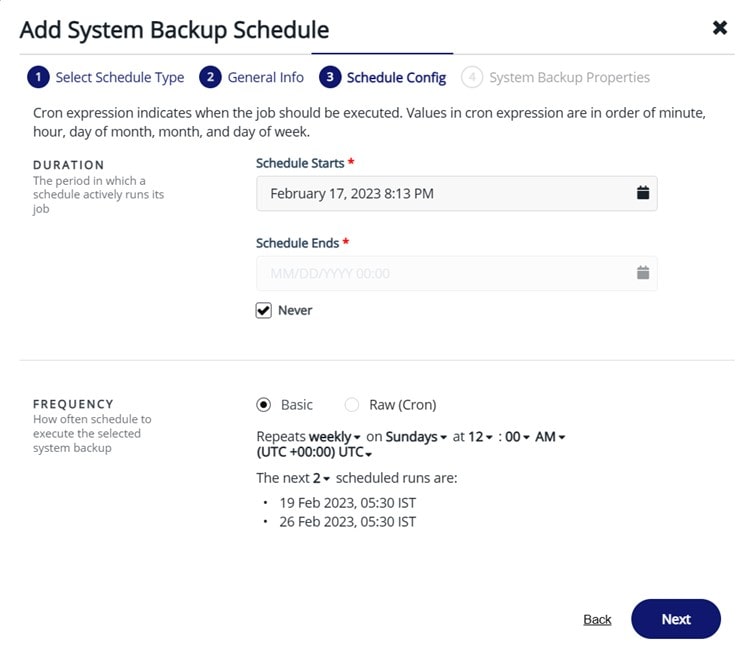Screen dimensions: 752x654
Task: Click step 1 circle icon
Action: (x=37, y=78)
